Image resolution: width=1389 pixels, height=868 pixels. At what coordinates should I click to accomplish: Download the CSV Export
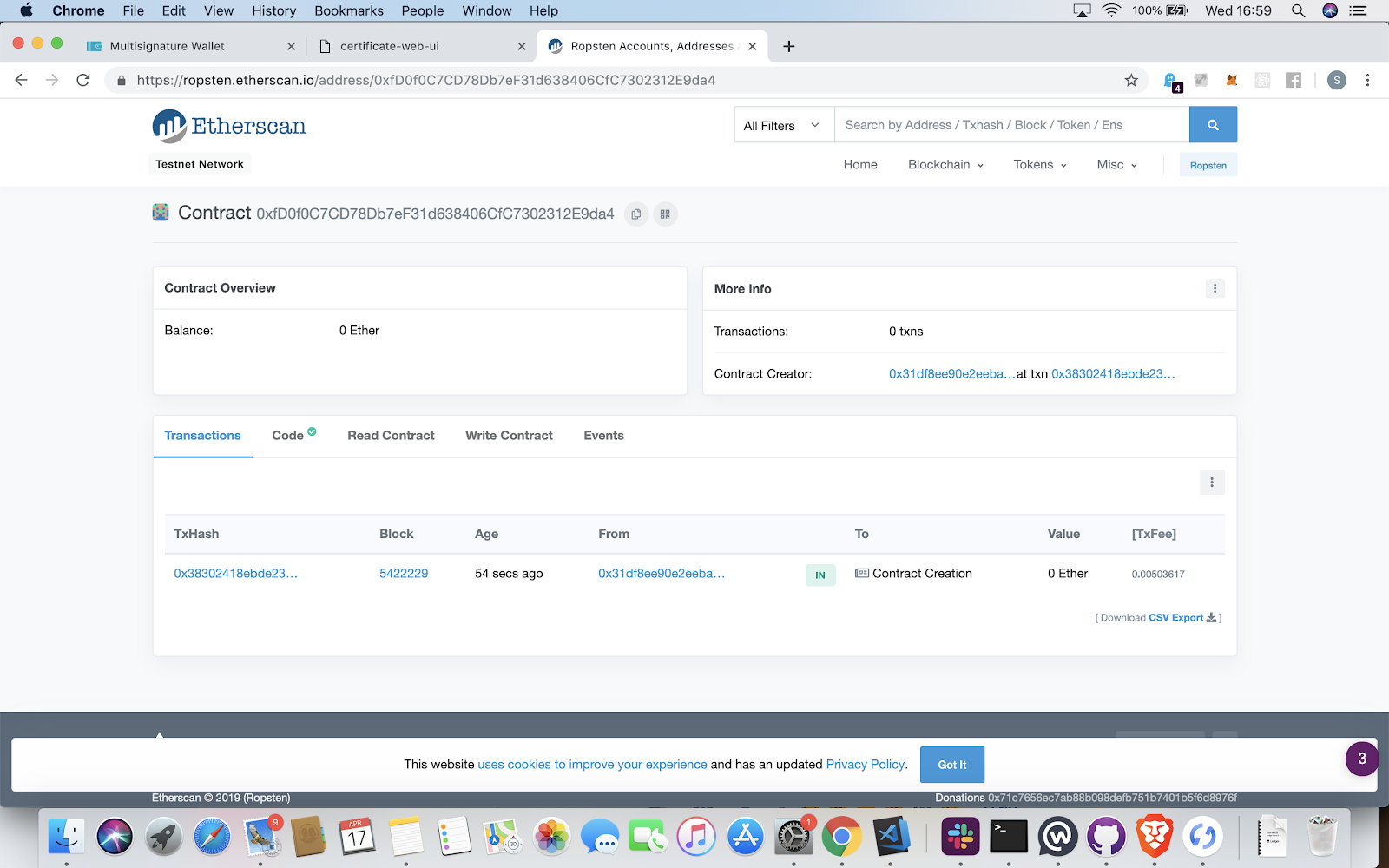point(1175,618)
